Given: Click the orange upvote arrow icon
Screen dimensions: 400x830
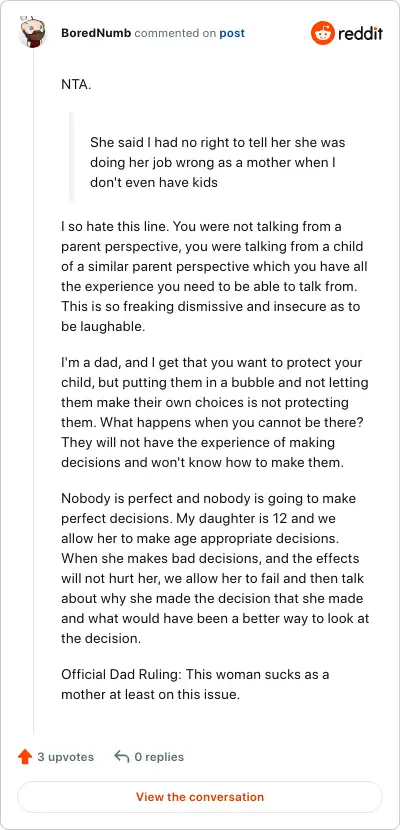Looking at the screenshot, I should (x=25, y=757).
